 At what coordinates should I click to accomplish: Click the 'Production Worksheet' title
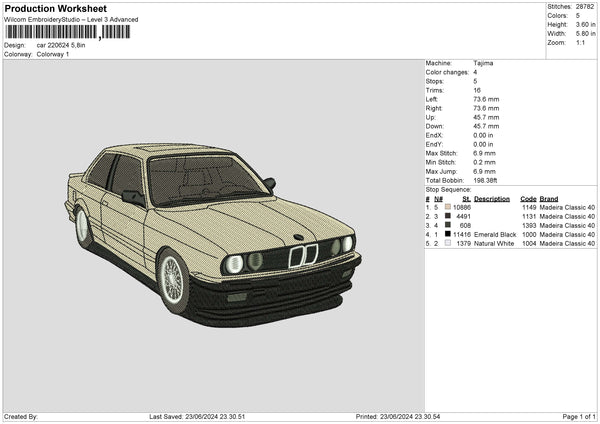[55, 8]
